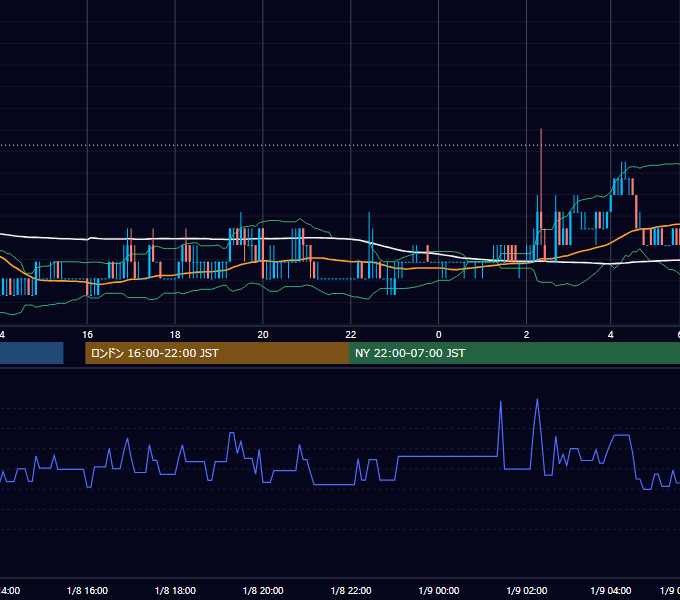This screenshot has width=680, height=600.
Task: Click the 1/9 00:00 time label
Action: 438,590
